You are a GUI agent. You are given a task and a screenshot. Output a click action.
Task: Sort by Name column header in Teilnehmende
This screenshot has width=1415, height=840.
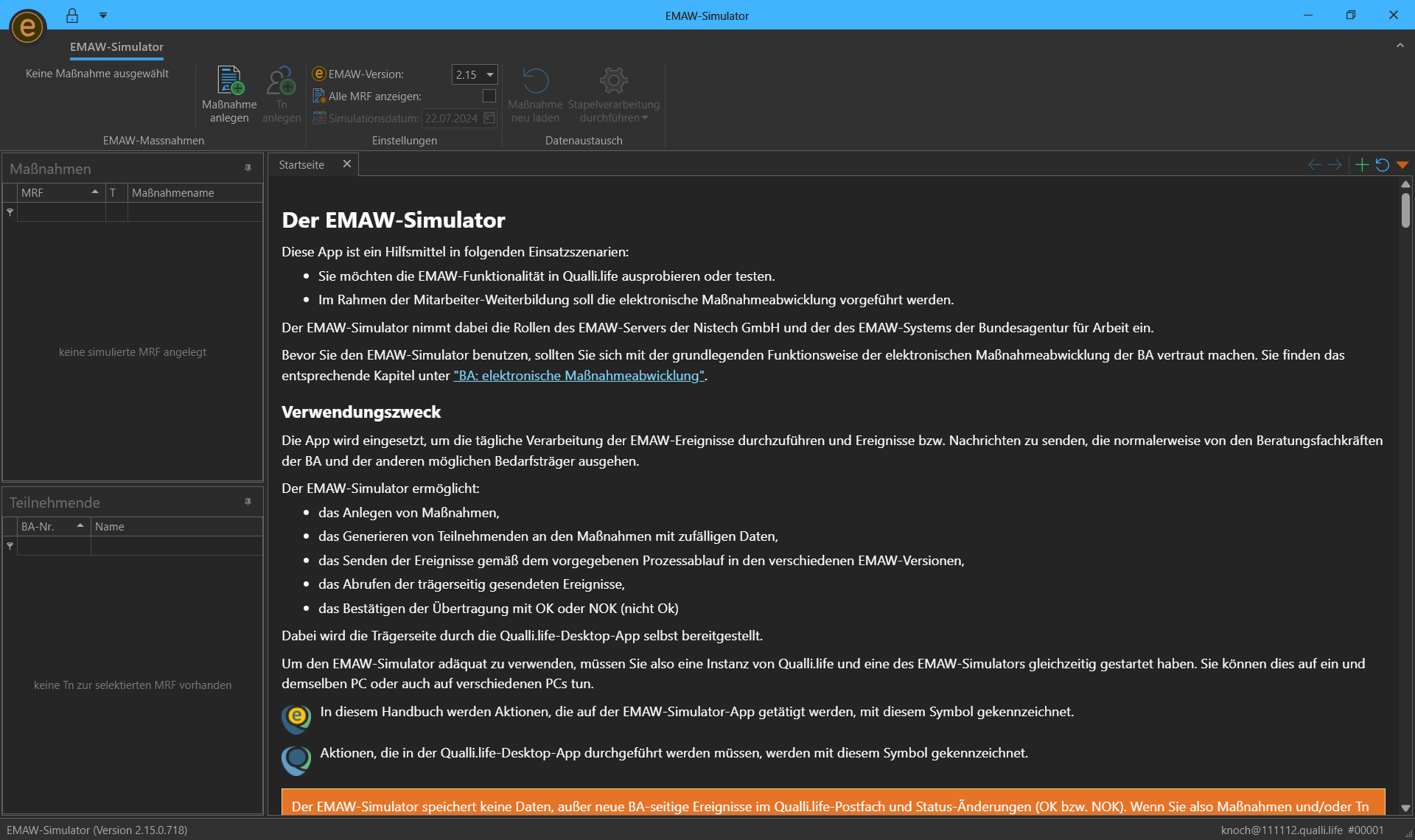tap(176, 526)
